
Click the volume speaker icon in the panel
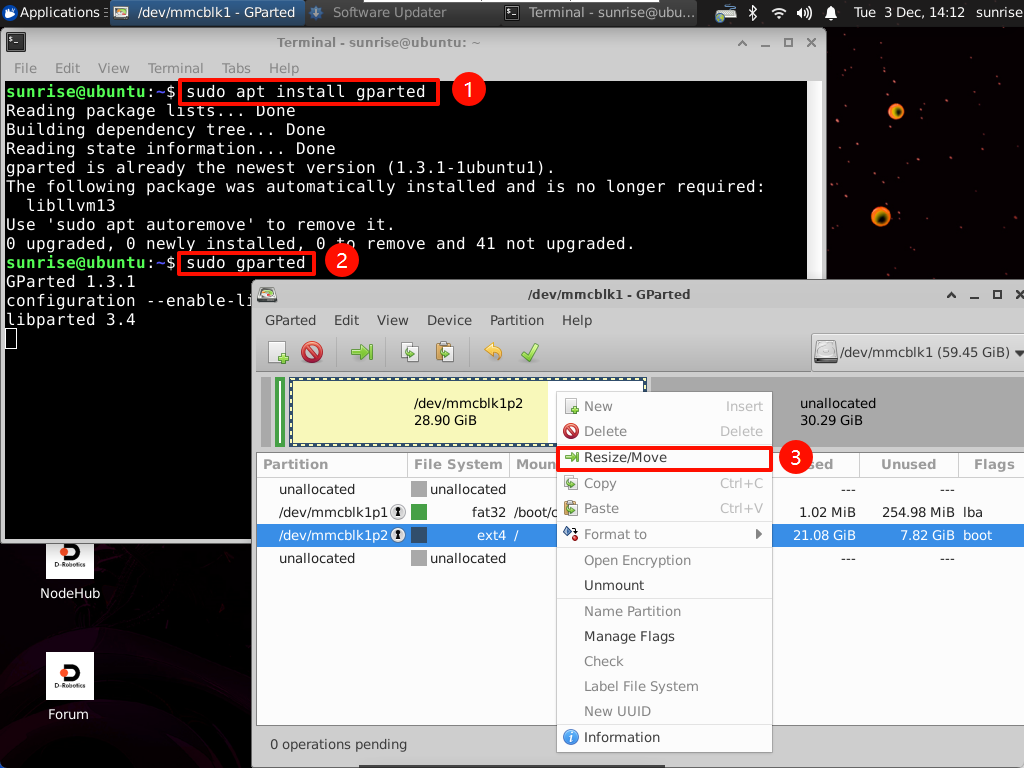pyautogui.click(x=804, y=12)
